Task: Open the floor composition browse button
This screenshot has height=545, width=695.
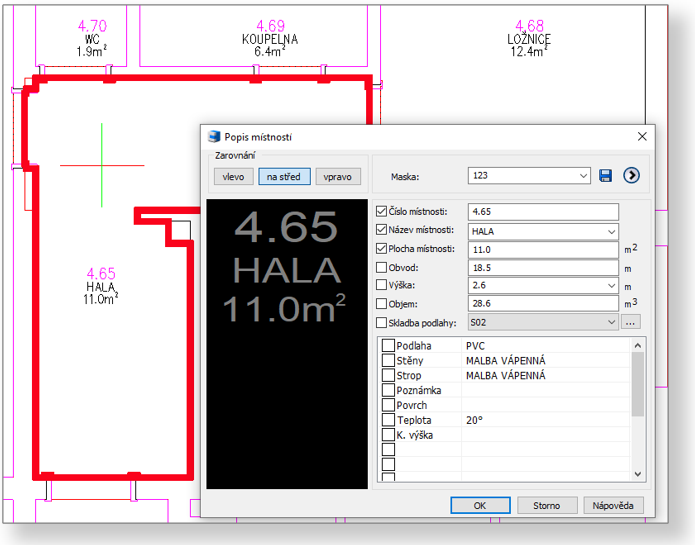Action: [630, 323]
